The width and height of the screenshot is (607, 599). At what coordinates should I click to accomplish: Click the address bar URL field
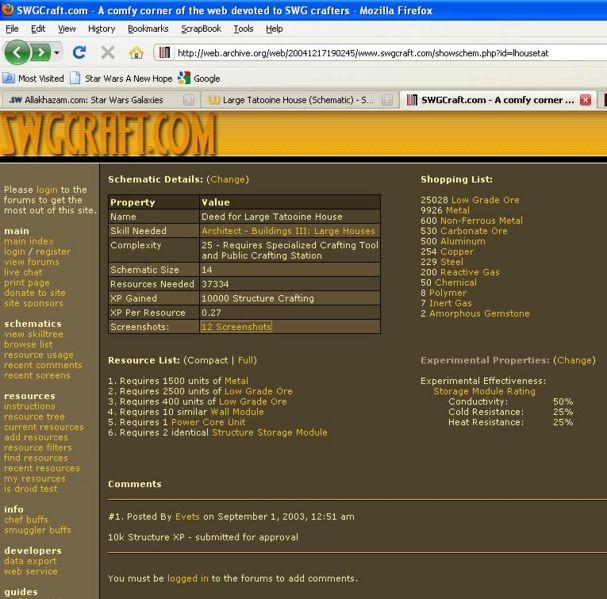380,52
